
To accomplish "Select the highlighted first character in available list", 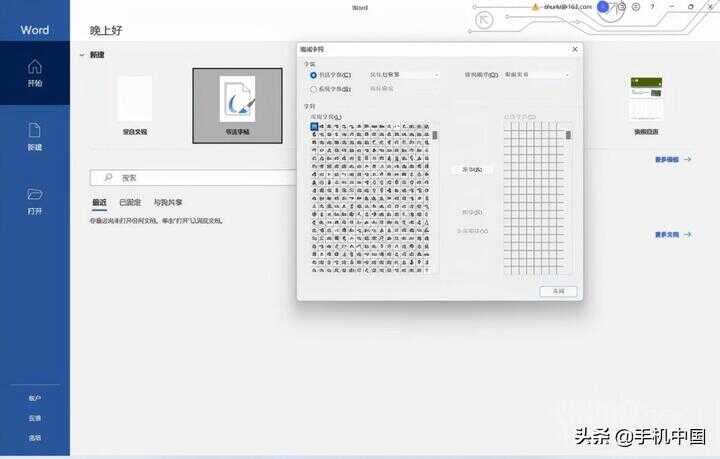I will 314,126.
